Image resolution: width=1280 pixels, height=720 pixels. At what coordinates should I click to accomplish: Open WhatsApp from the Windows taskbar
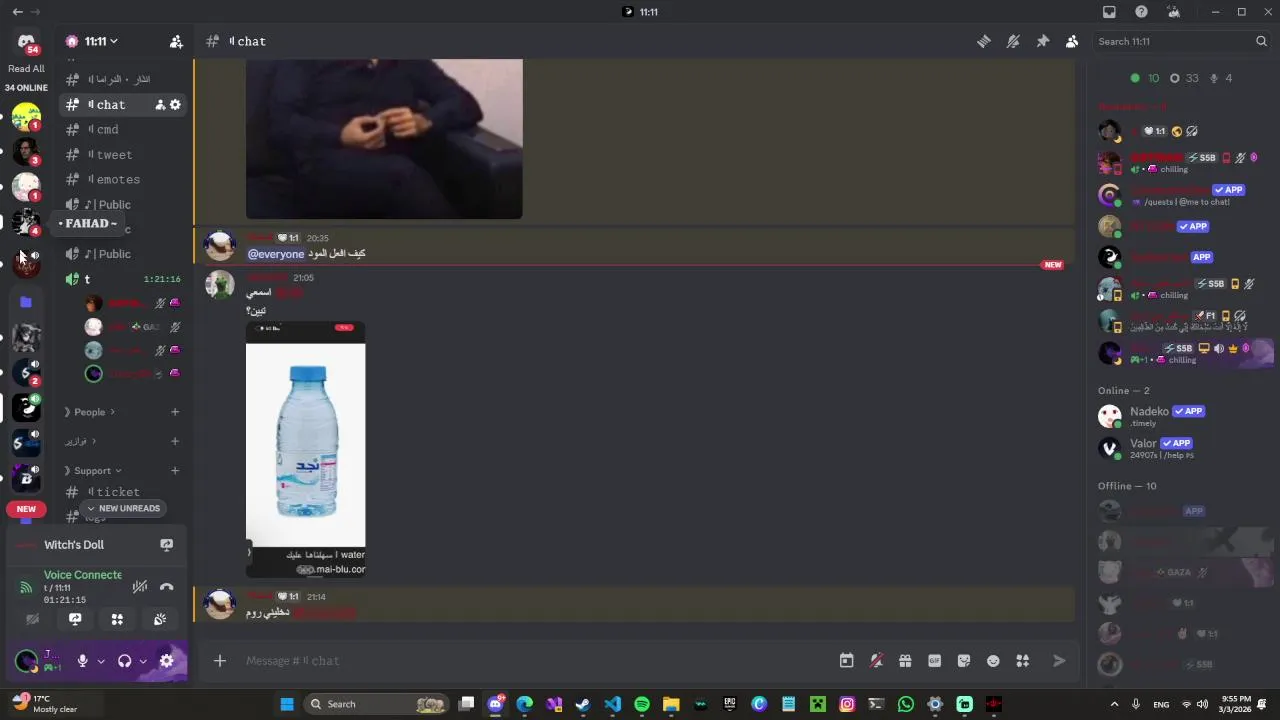click(906, 704)
